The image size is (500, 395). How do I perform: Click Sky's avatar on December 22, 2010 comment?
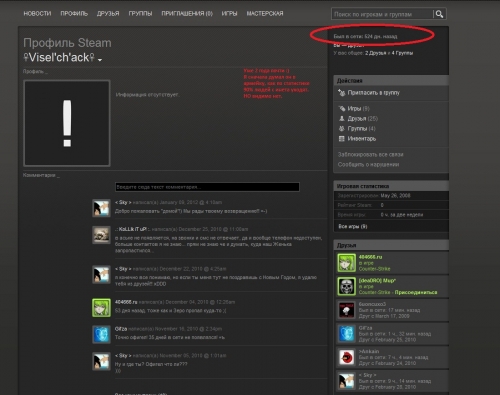pos(101,274)
